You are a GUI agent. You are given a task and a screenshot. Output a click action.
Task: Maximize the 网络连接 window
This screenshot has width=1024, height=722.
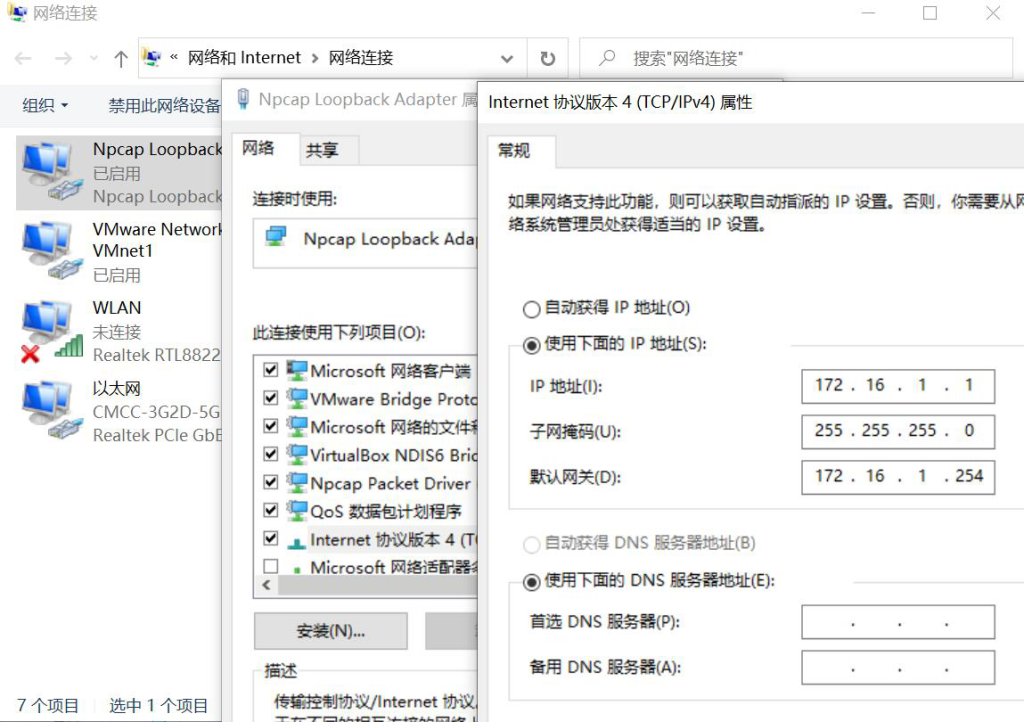tap(930, 13)
